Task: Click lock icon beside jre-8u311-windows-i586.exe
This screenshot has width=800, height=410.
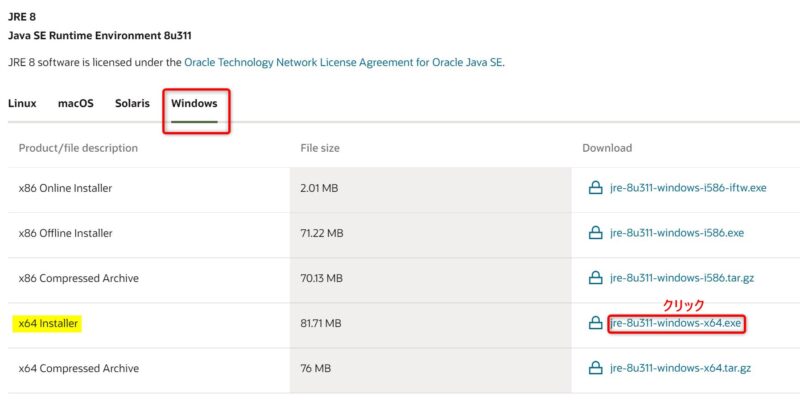Action: click(x=595, y=233)
